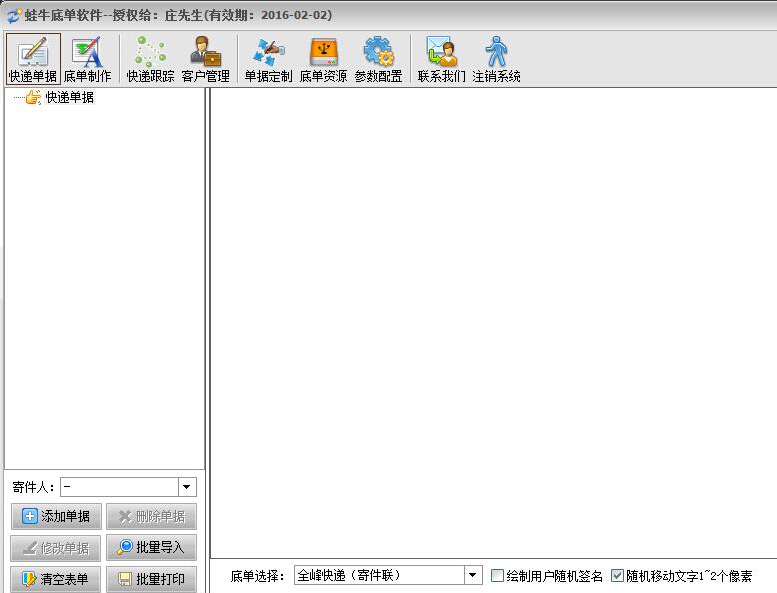777x593 pixels.
Task: Select the 快递单据 tree node
Action: coord(69,97)
